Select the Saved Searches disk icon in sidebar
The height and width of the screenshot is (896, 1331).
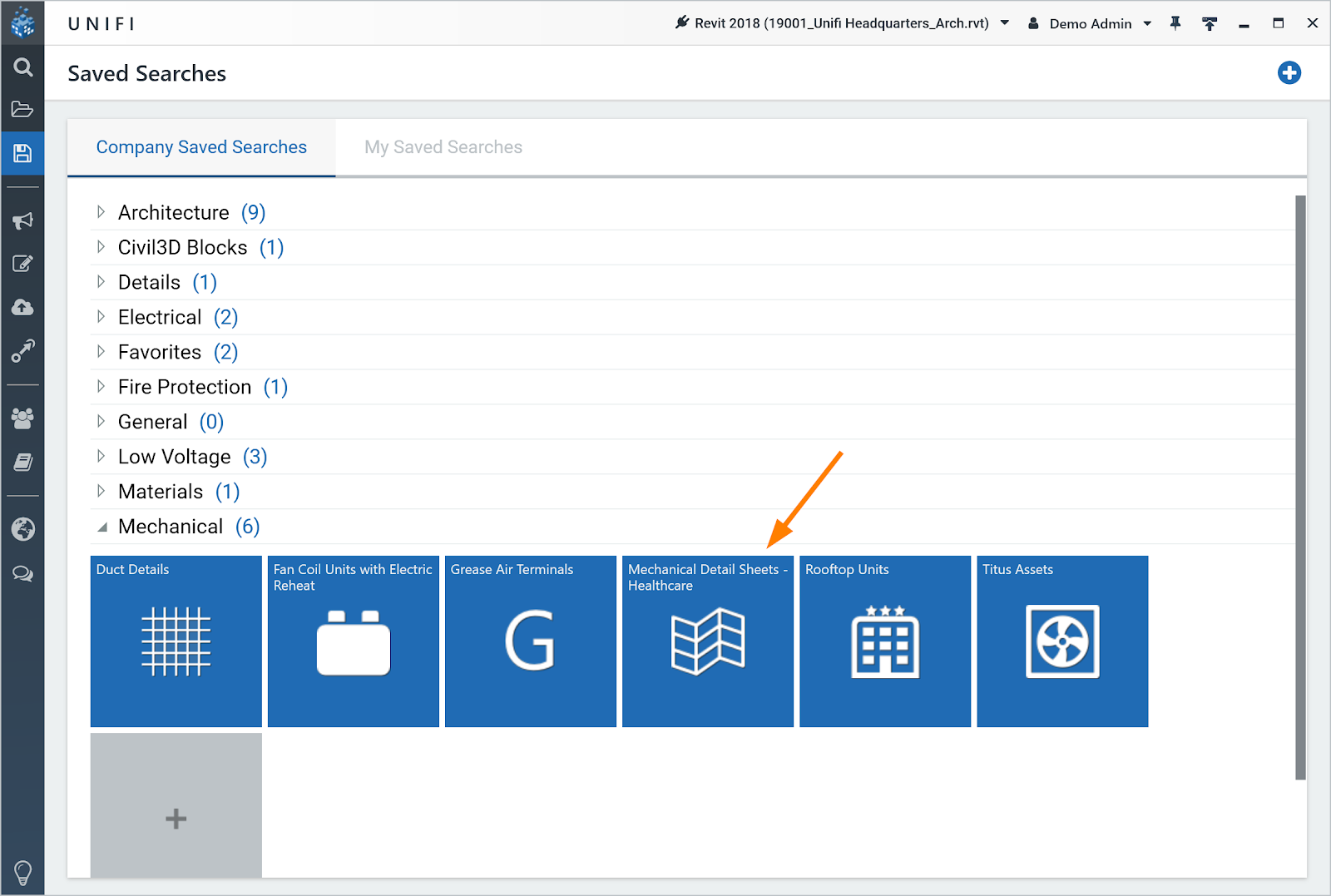point(22,153)
